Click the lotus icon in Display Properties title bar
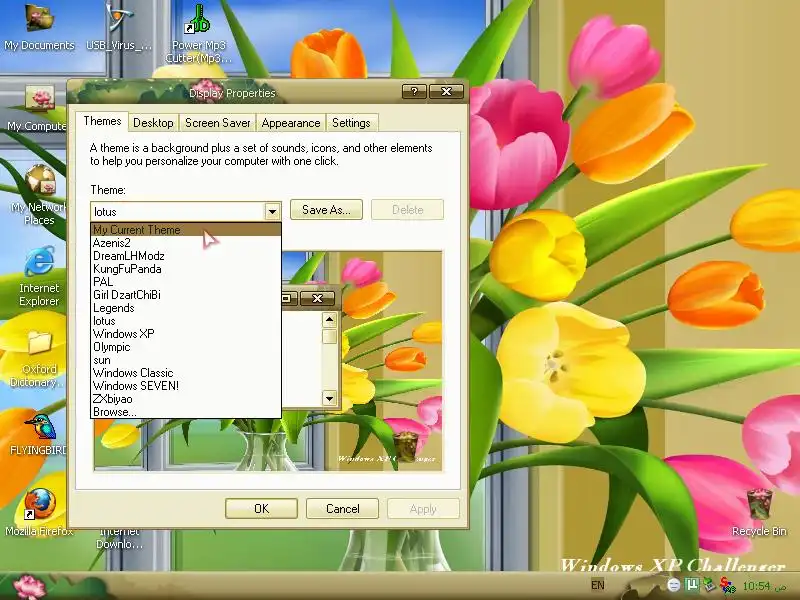The height and width of the screenshot is (600, 800). tap(204, 92)
